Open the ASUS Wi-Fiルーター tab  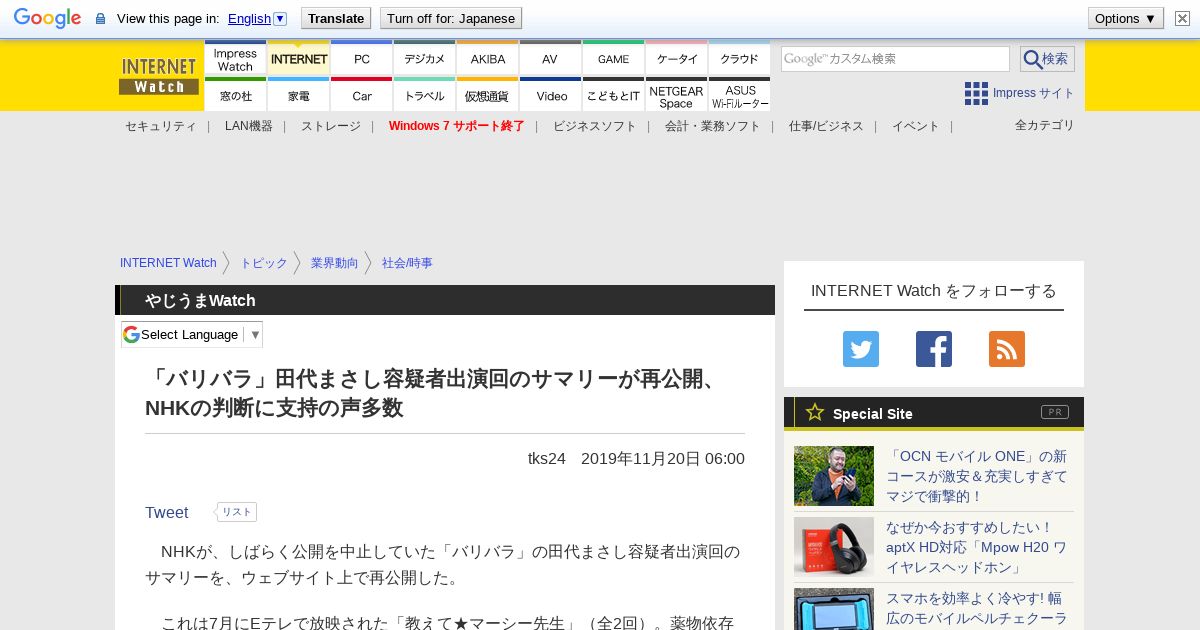(739, 95)
